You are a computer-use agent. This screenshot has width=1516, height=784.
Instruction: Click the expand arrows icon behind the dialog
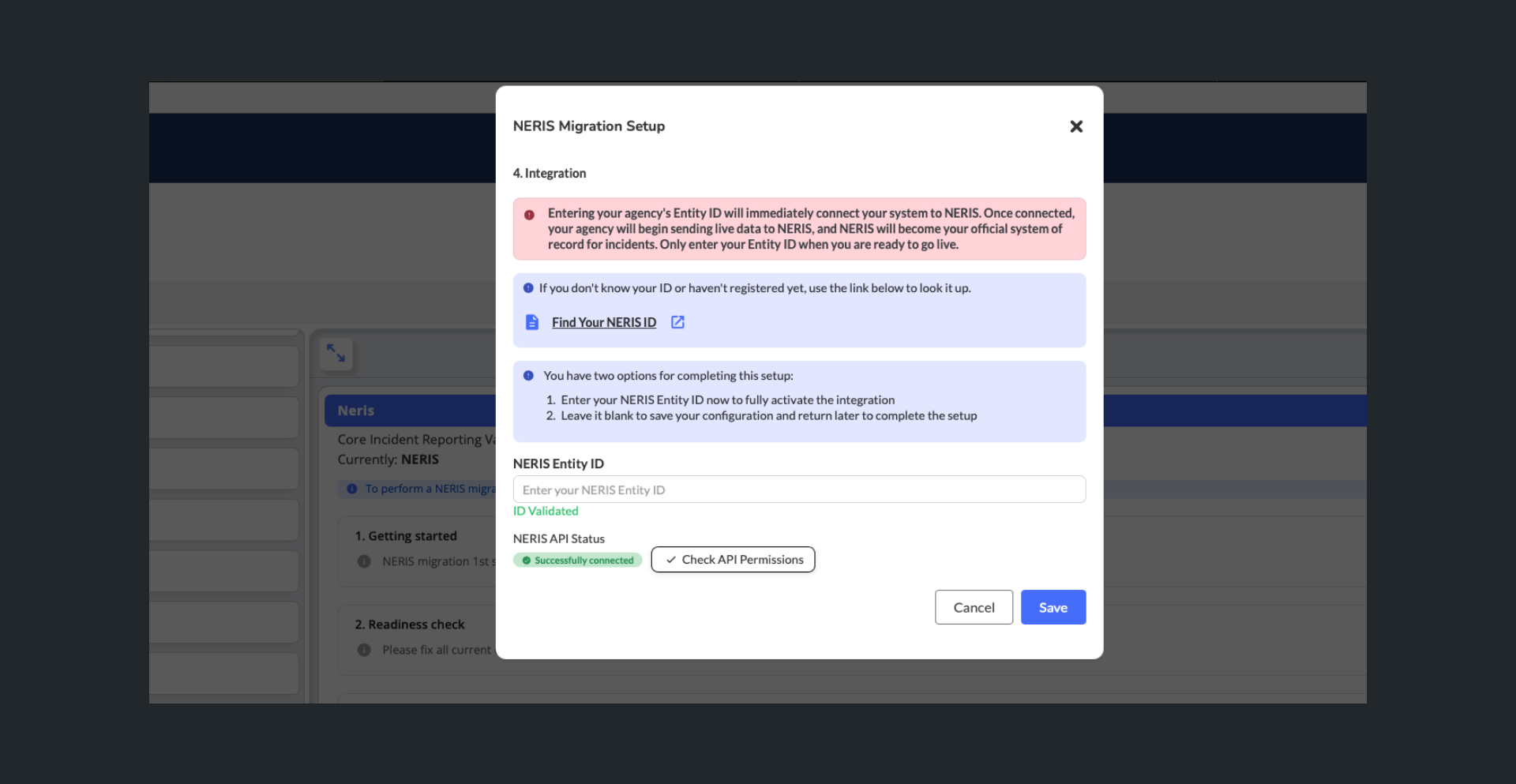(336, 353)
